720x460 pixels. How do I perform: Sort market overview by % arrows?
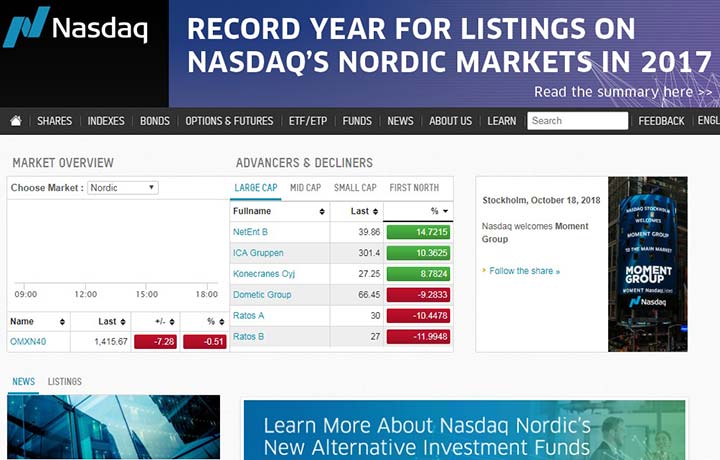(222, 322)
